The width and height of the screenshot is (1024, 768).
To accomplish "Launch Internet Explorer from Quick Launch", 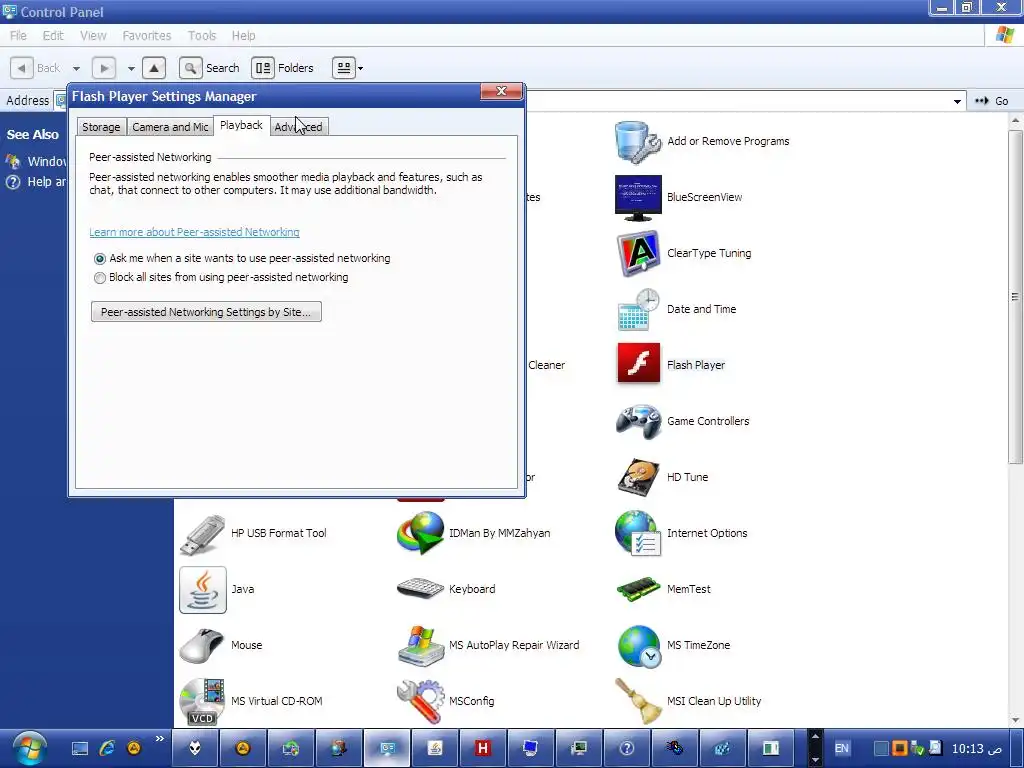I will click(106, 748).
